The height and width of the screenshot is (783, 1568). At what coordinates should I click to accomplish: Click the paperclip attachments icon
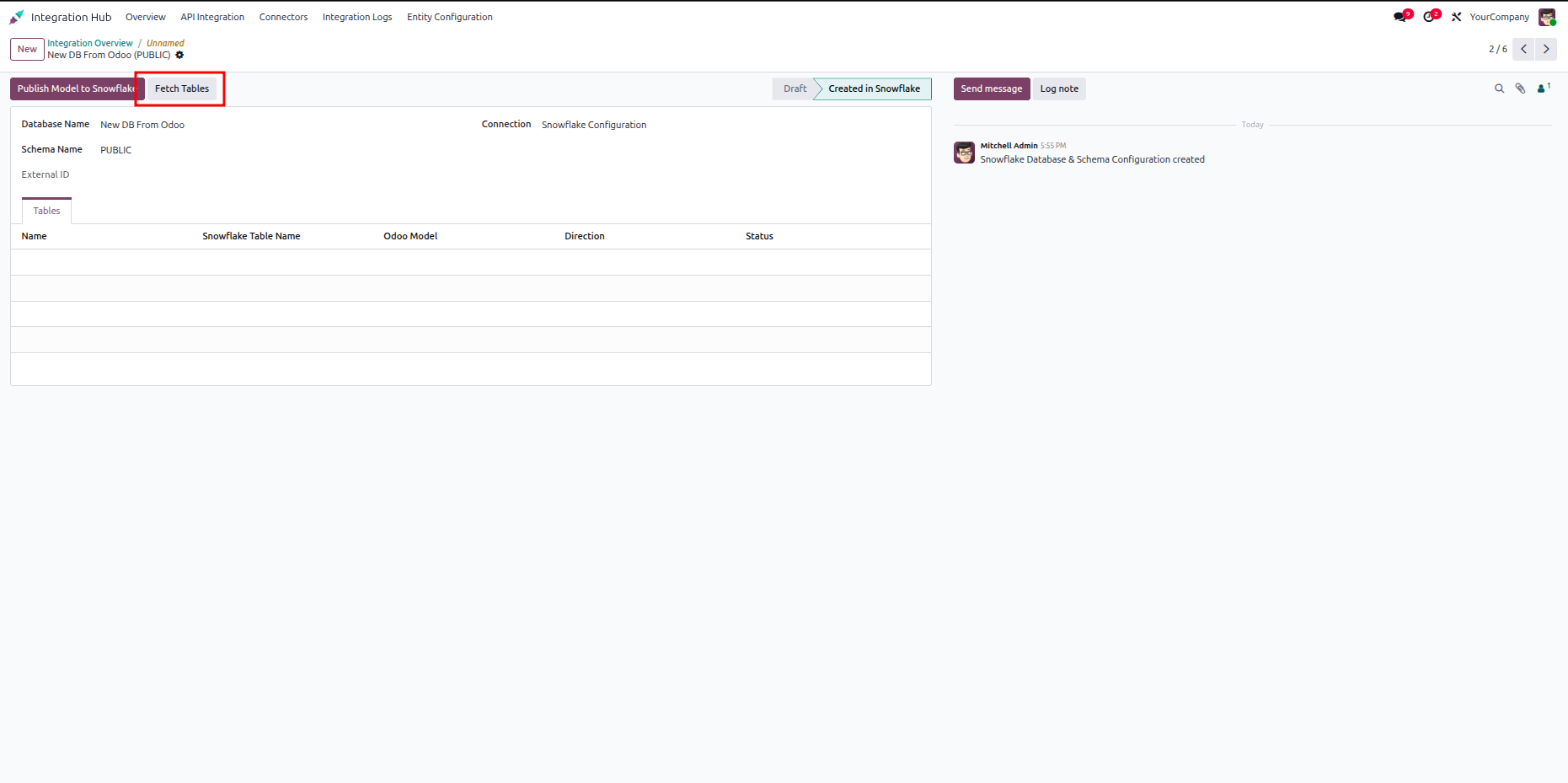1520,88
